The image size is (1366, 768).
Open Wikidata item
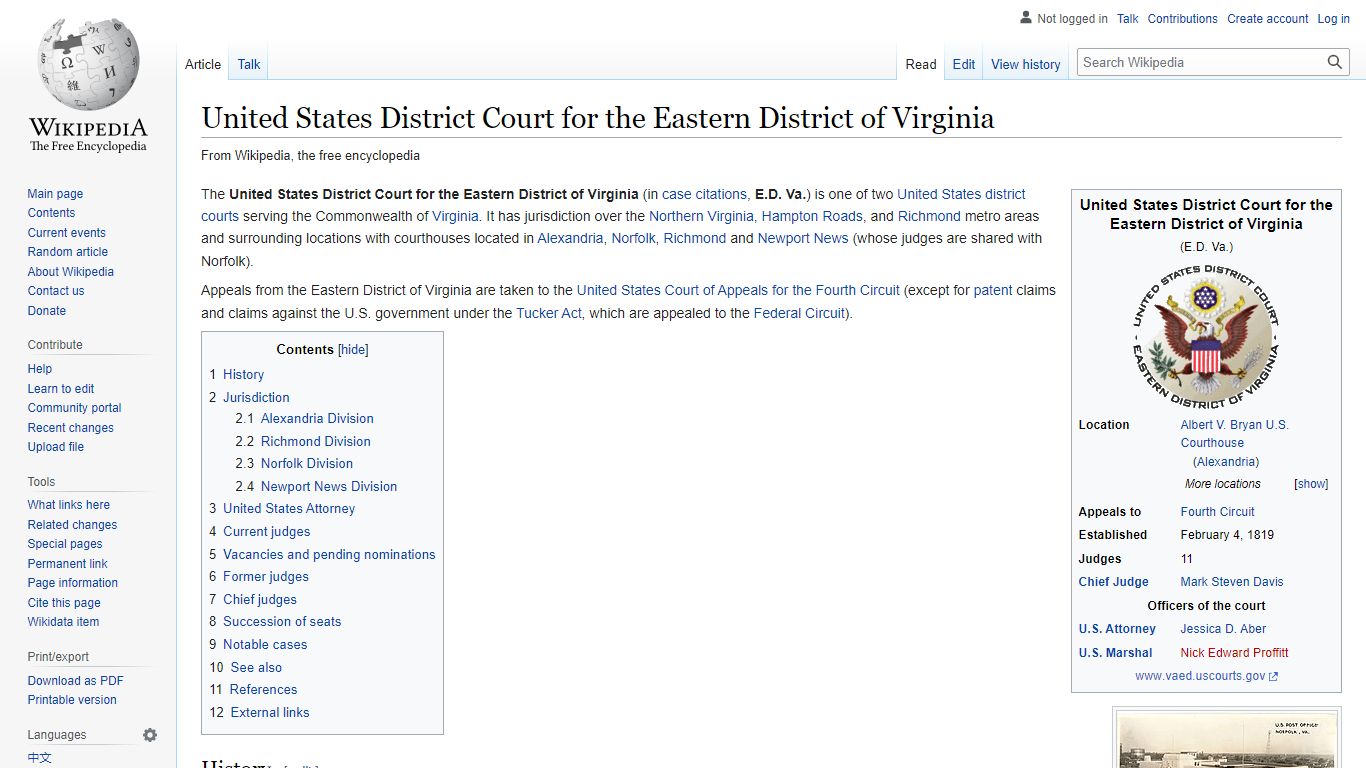point(63,622)
